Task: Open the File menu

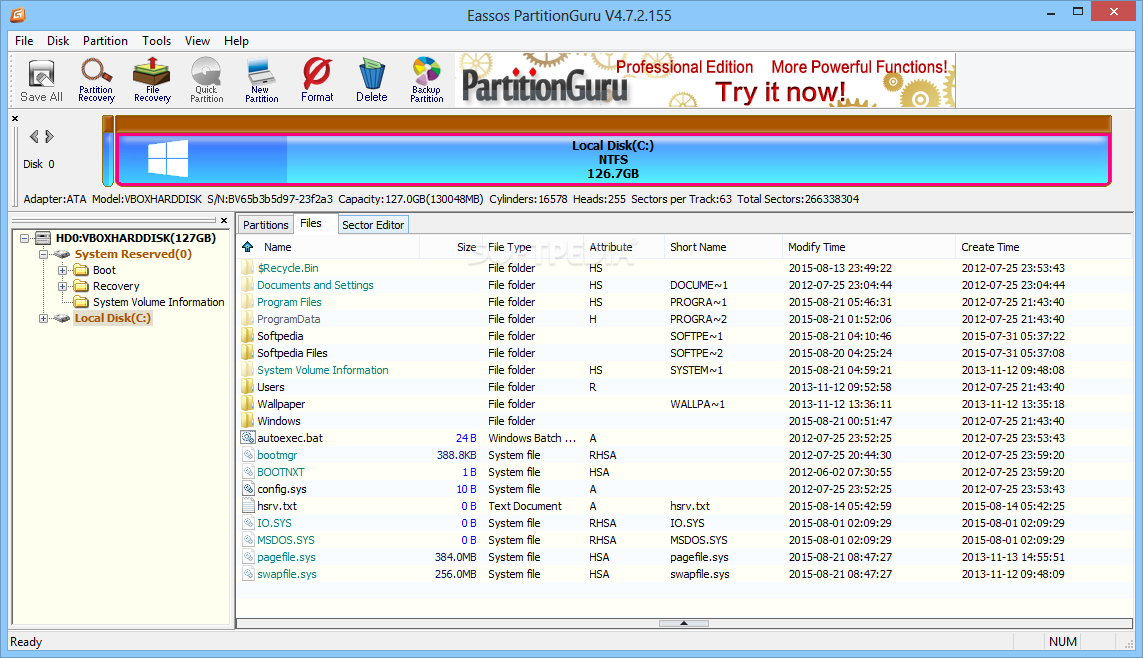Action: click(x=24, y=41)
